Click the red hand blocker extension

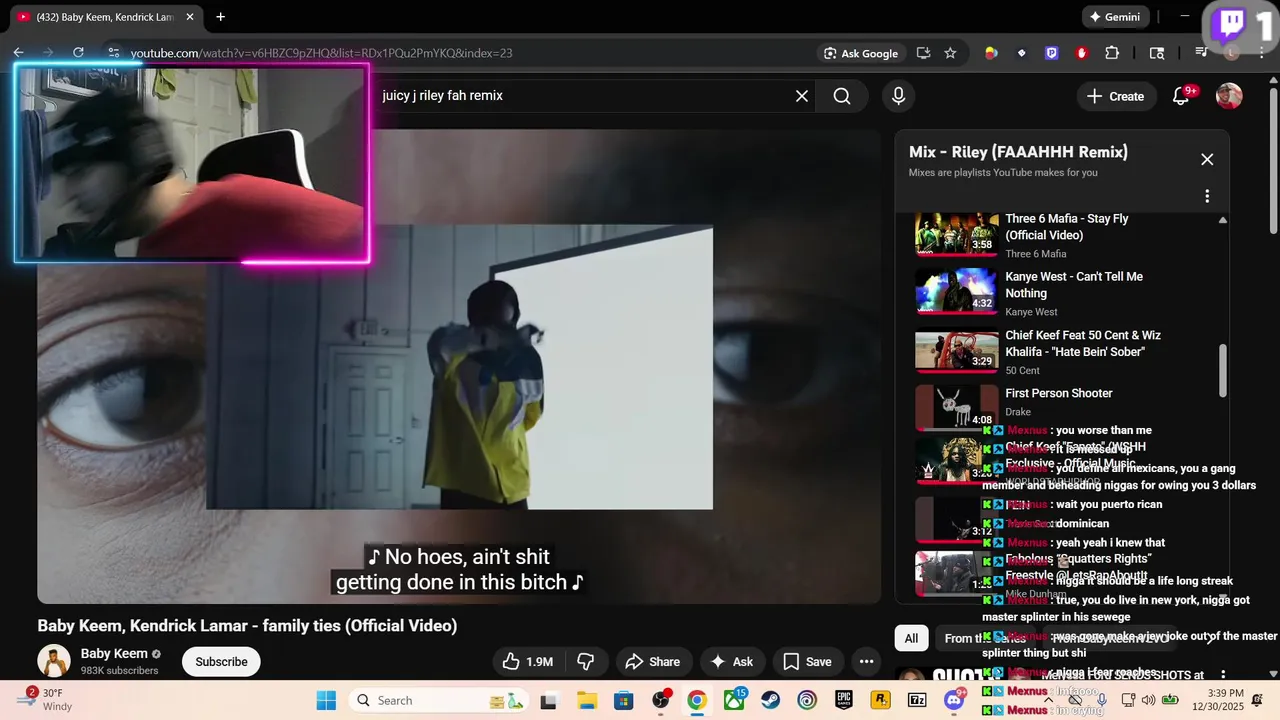1081,53
